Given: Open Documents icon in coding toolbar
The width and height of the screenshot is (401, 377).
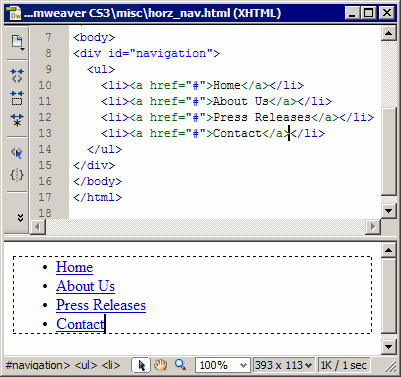Looking at the screenshot, I should [x=17, y=43].
